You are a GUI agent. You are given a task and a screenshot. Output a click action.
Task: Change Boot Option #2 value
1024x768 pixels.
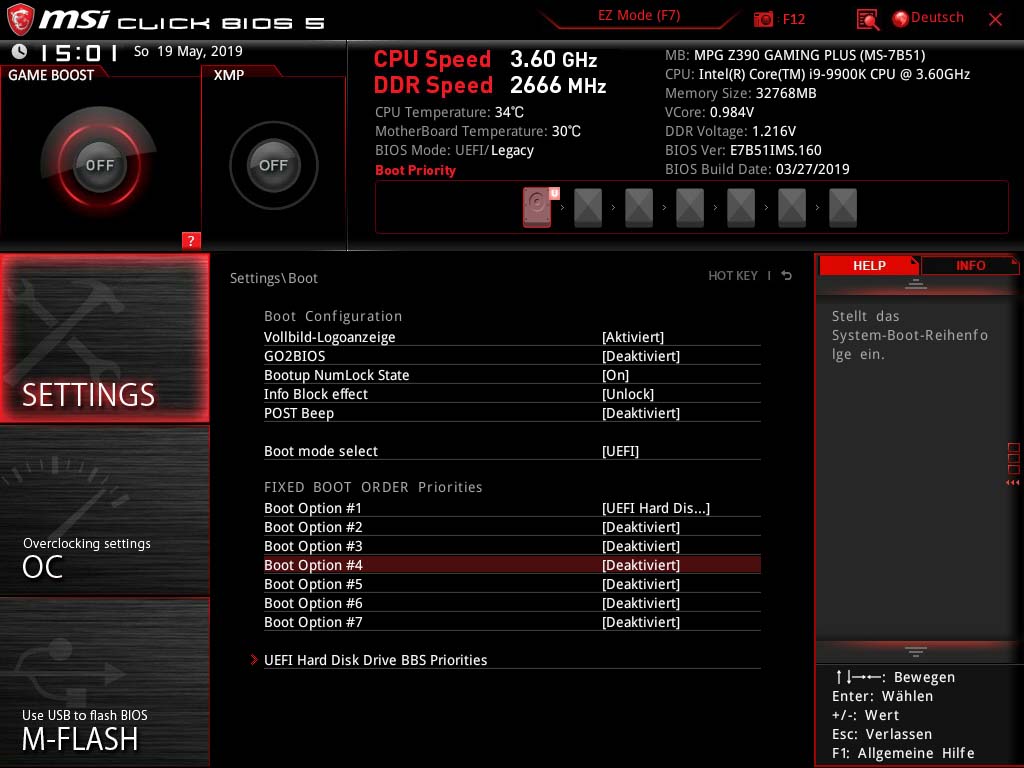[x=641, y=527]
